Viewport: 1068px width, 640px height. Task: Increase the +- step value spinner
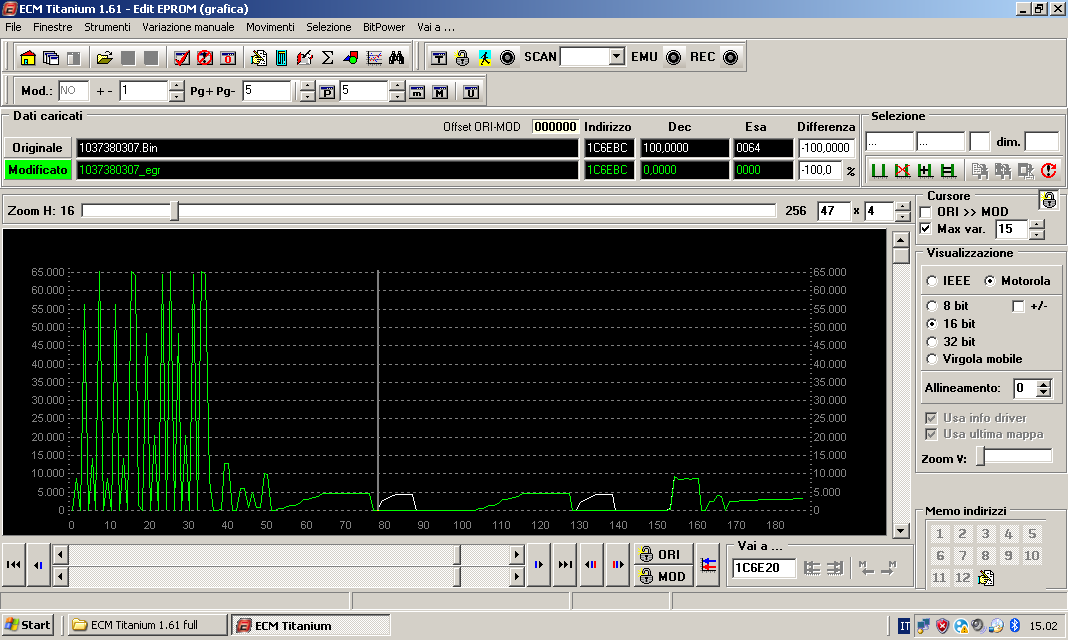176,86
